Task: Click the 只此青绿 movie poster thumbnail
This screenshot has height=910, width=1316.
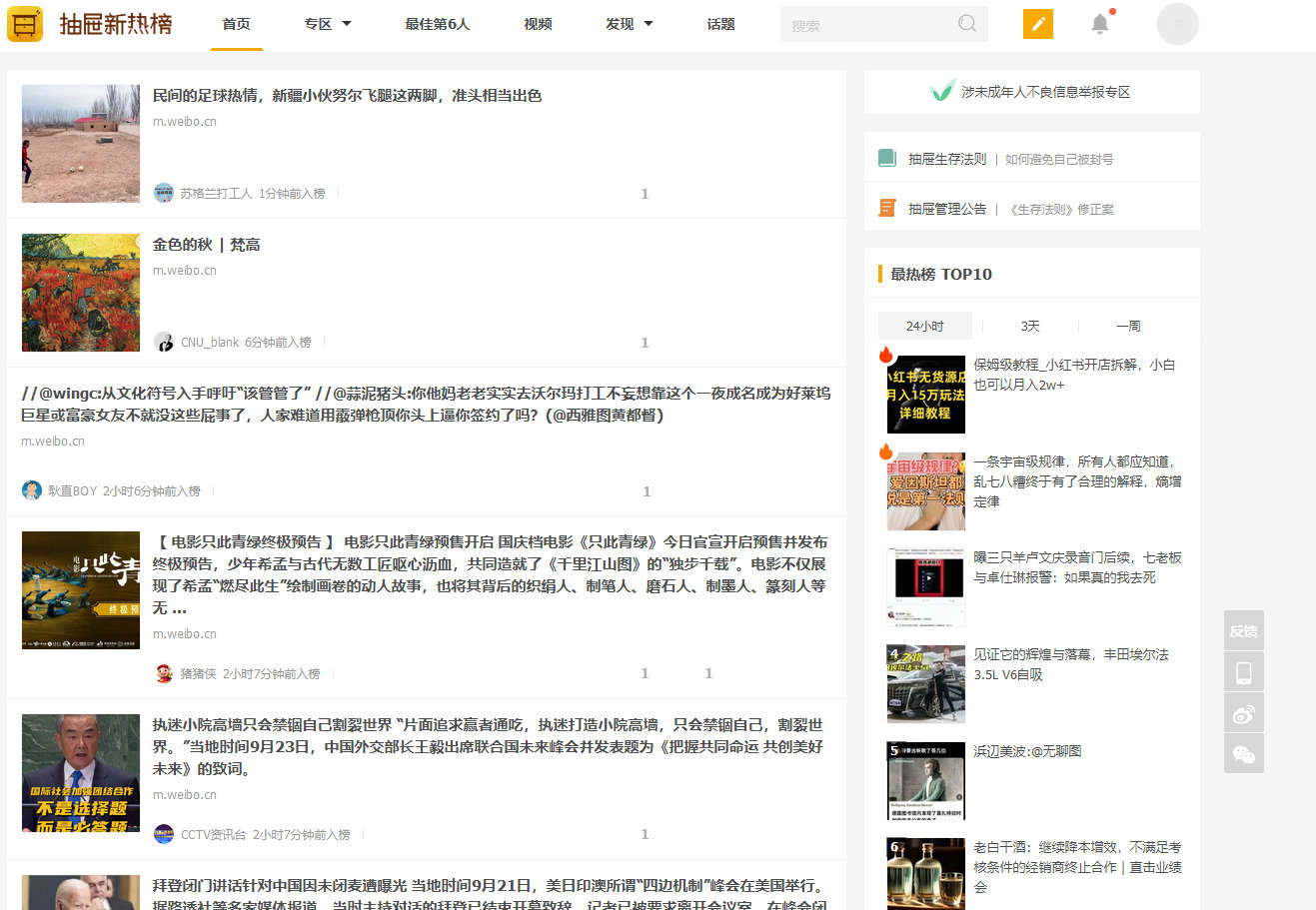Action: pos(81,590)
